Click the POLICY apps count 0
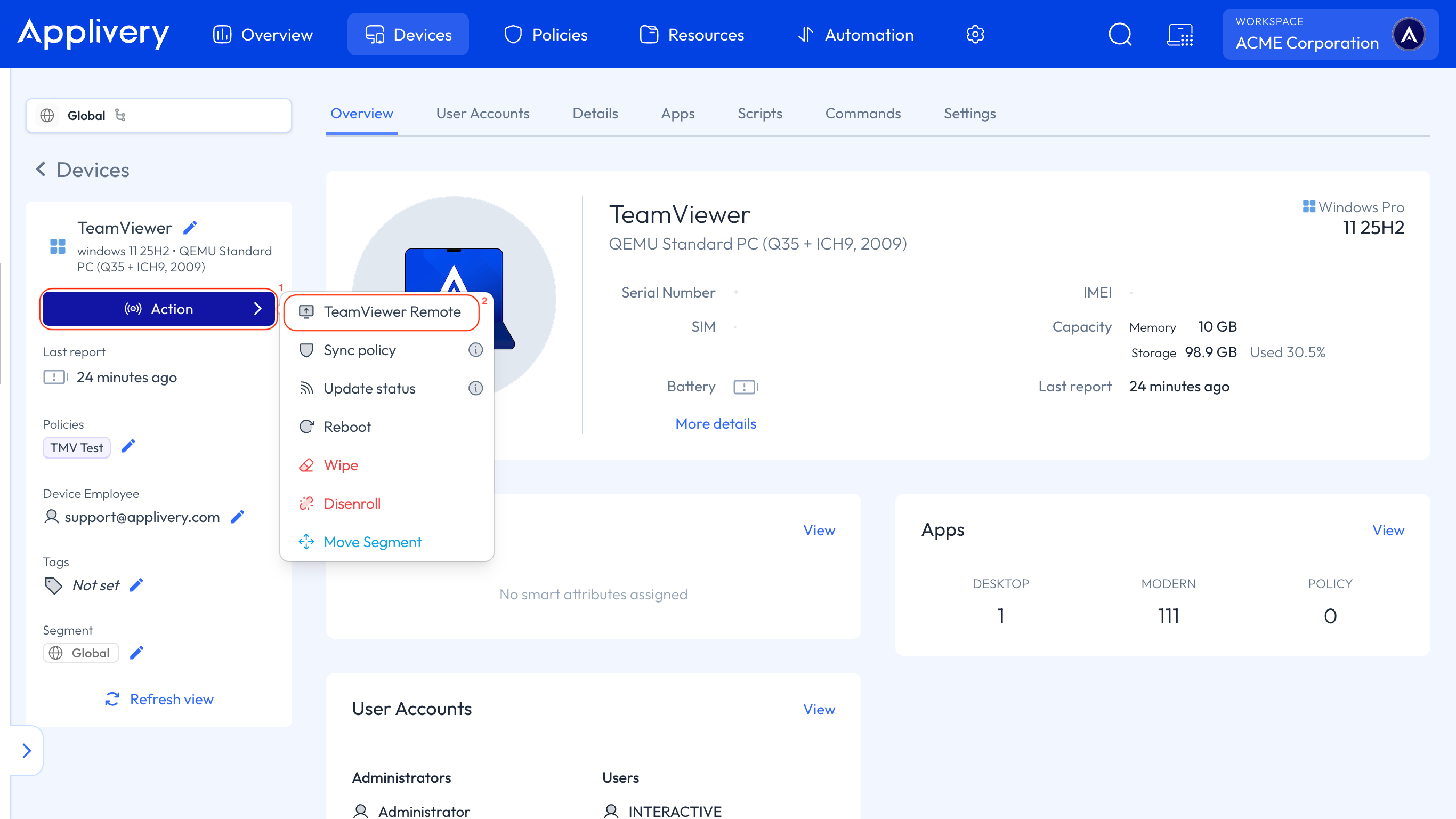 pyautogui.click(x=1330, y=616)
